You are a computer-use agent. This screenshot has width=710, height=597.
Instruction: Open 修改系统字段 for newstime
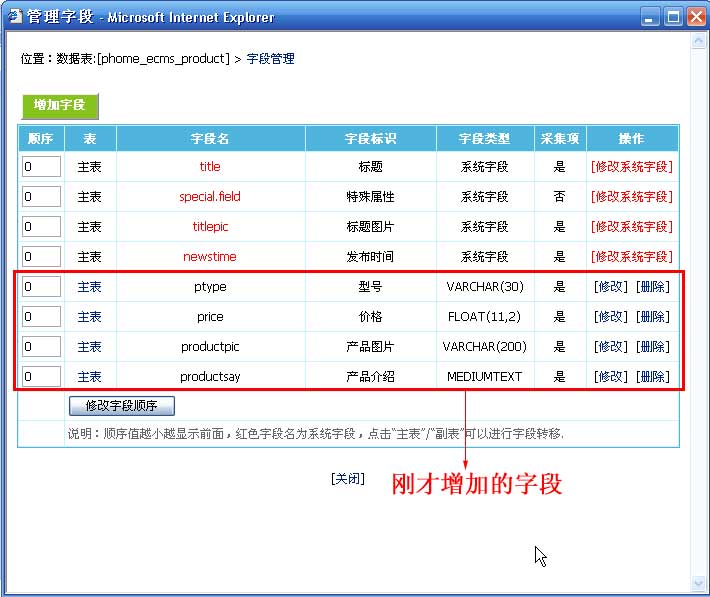pyautogui.click(x=631, y=257)
